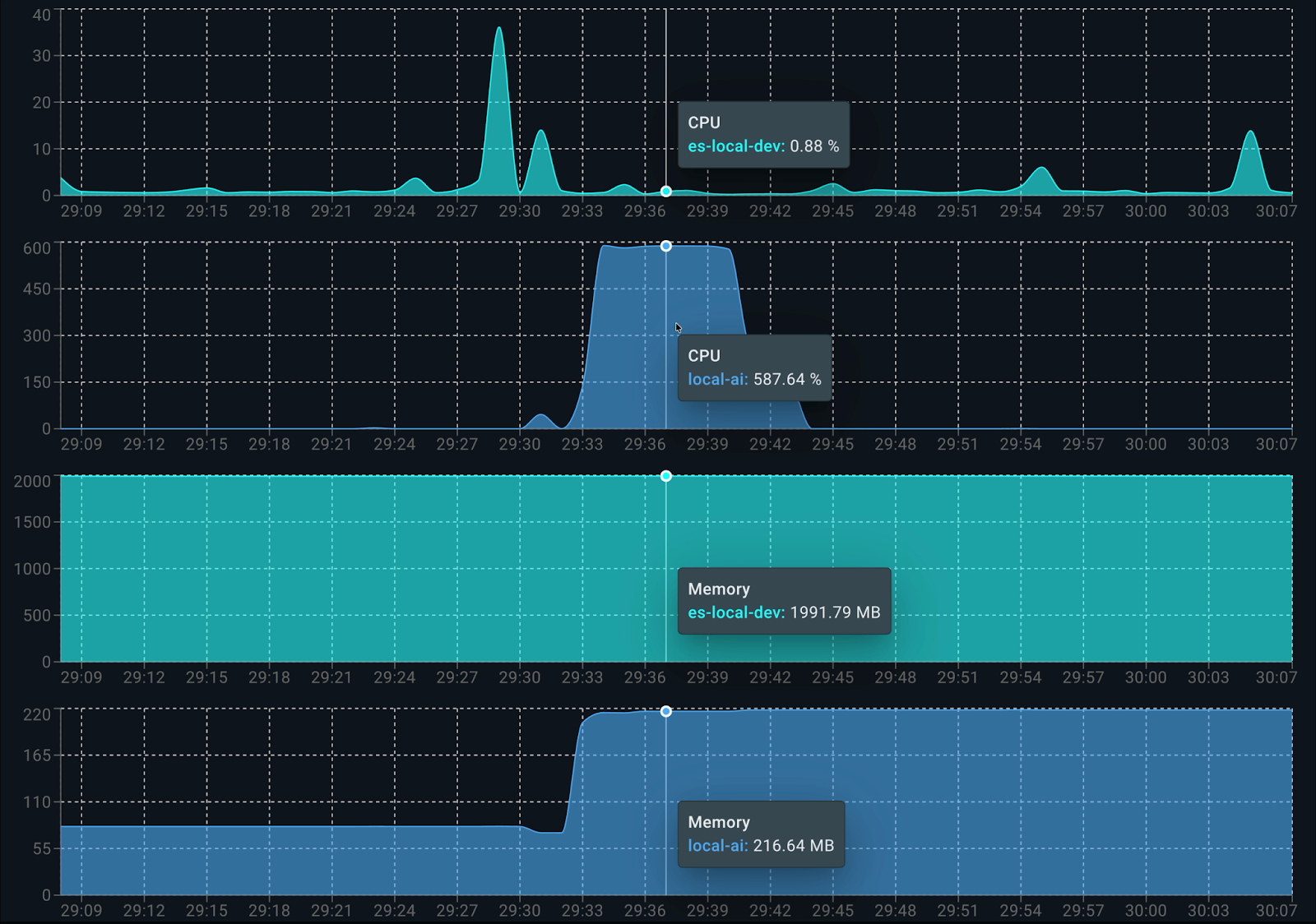Click the 30:07 x-axis label on bottom chart
This screenshot has width=1316, height=924.
(x=1276, y=911)
